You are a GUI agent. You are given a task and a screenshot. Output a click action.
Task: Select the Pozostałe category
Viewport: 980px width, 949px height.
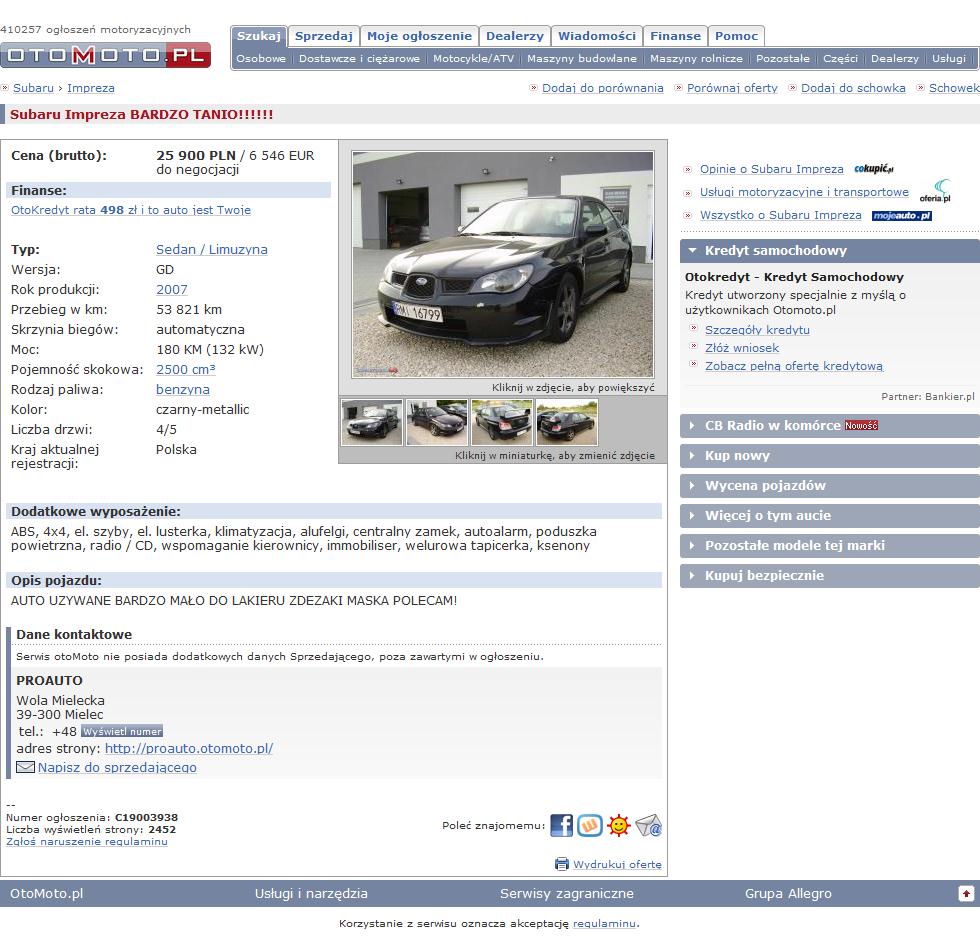(x=783, y=59)
